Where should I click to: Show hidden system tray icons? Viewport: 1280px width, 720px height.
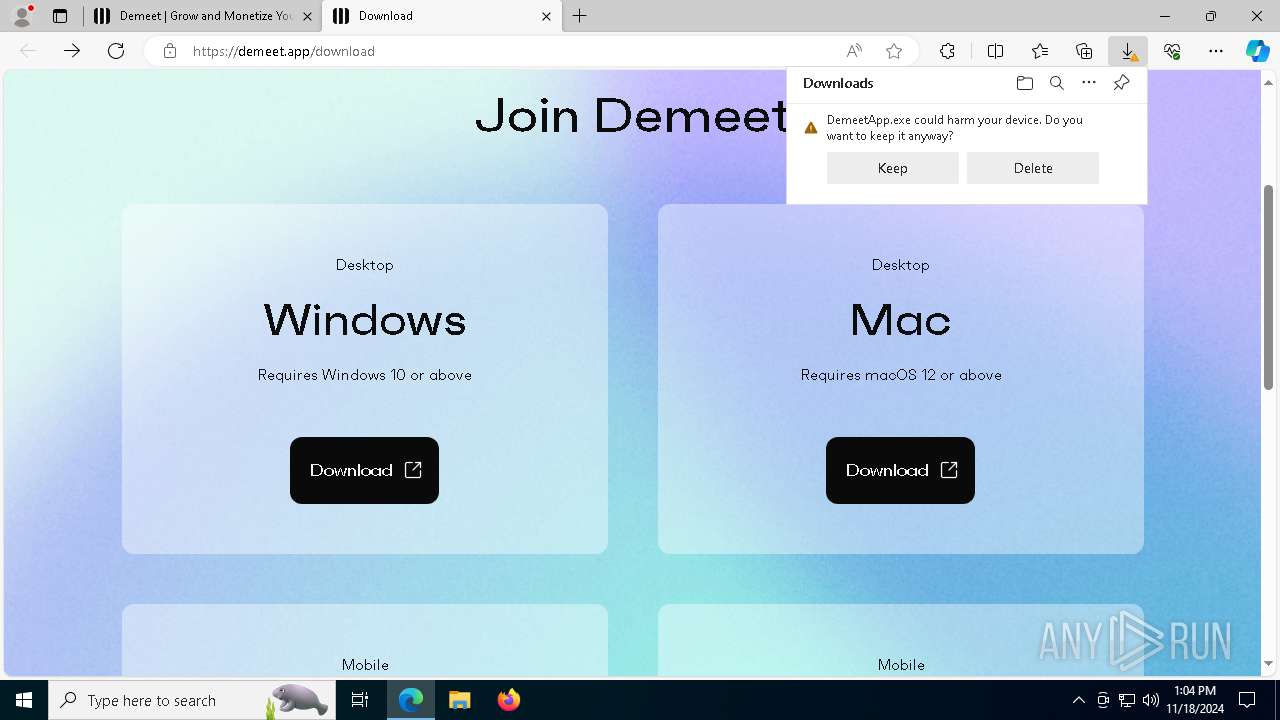click(1079, 700)
